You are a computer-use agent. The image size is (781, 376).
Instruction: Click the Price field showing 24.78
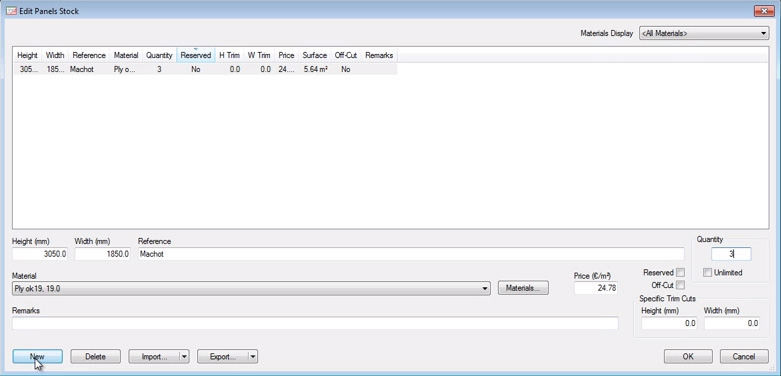point(596,288)
